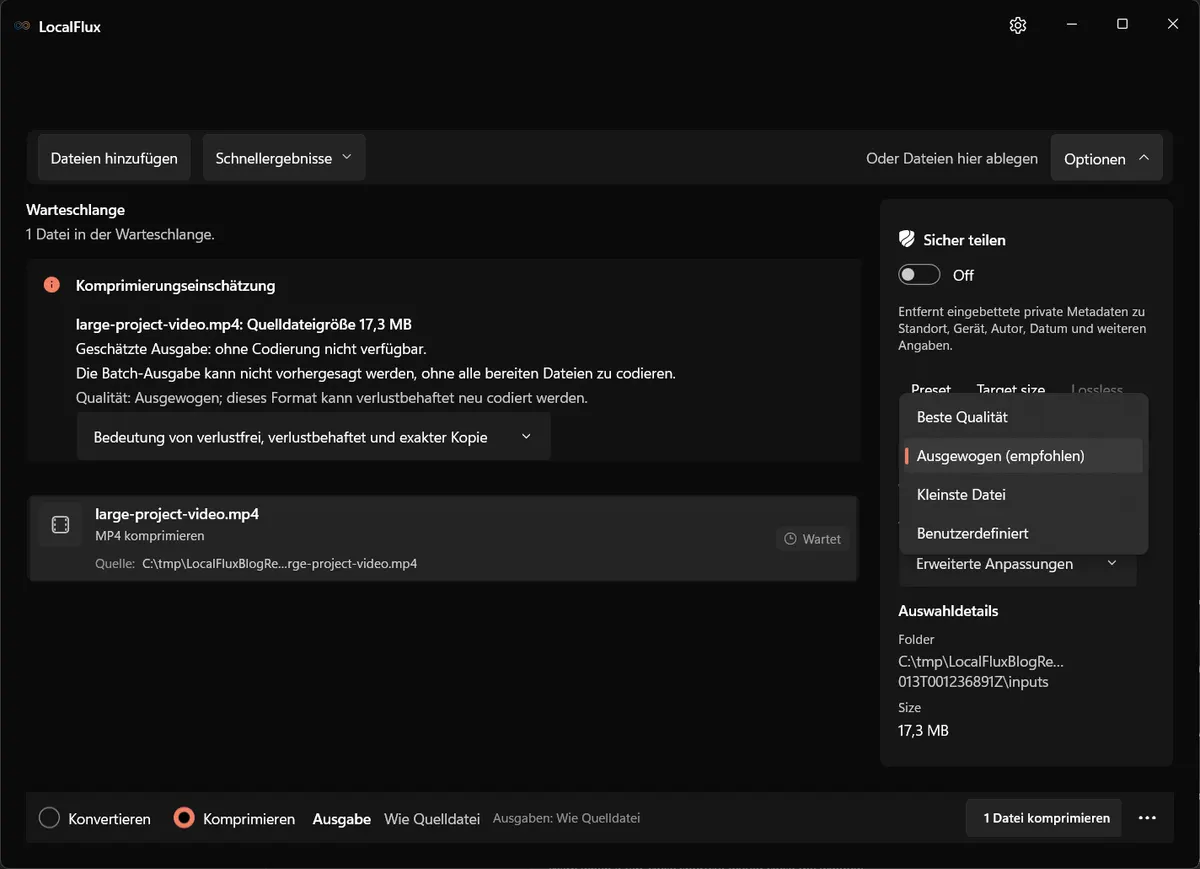Click Ausgaben: Wie Quelldatei text
The height and width of the screenshot is (869, 1200).
(566, 818)
